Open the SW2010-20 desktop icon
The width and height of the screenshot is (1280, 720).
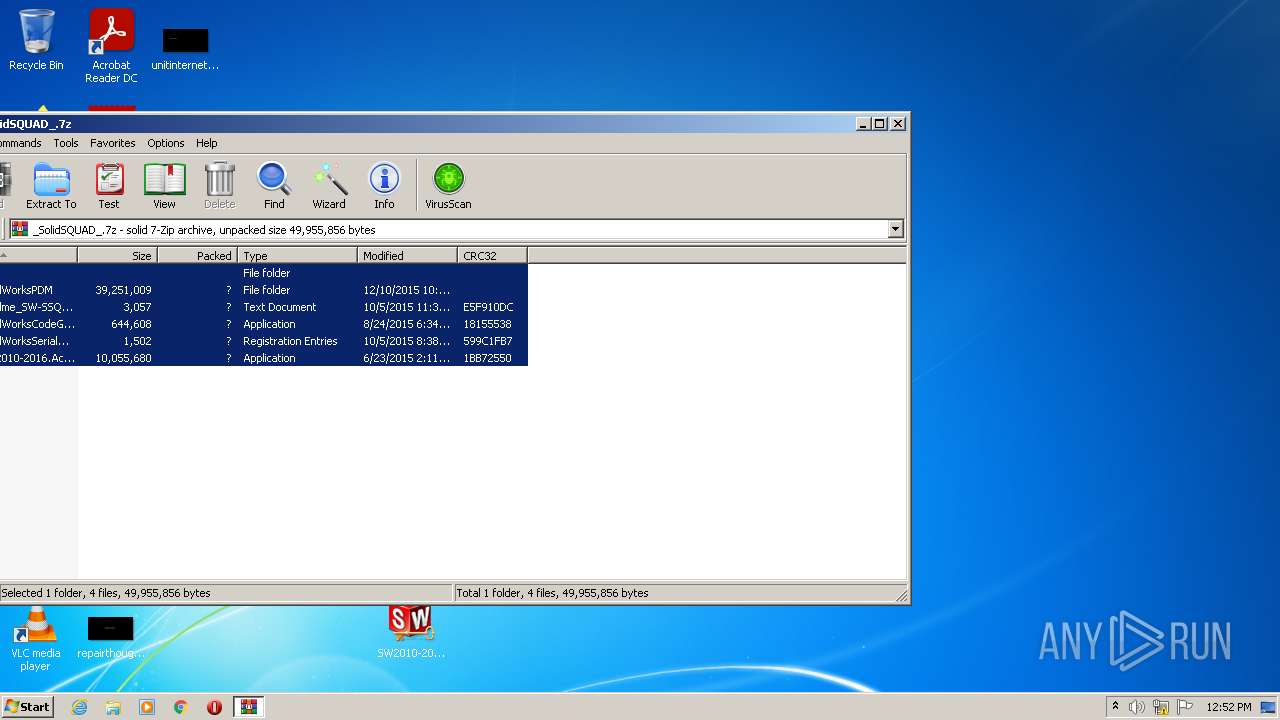pos(411,632)
